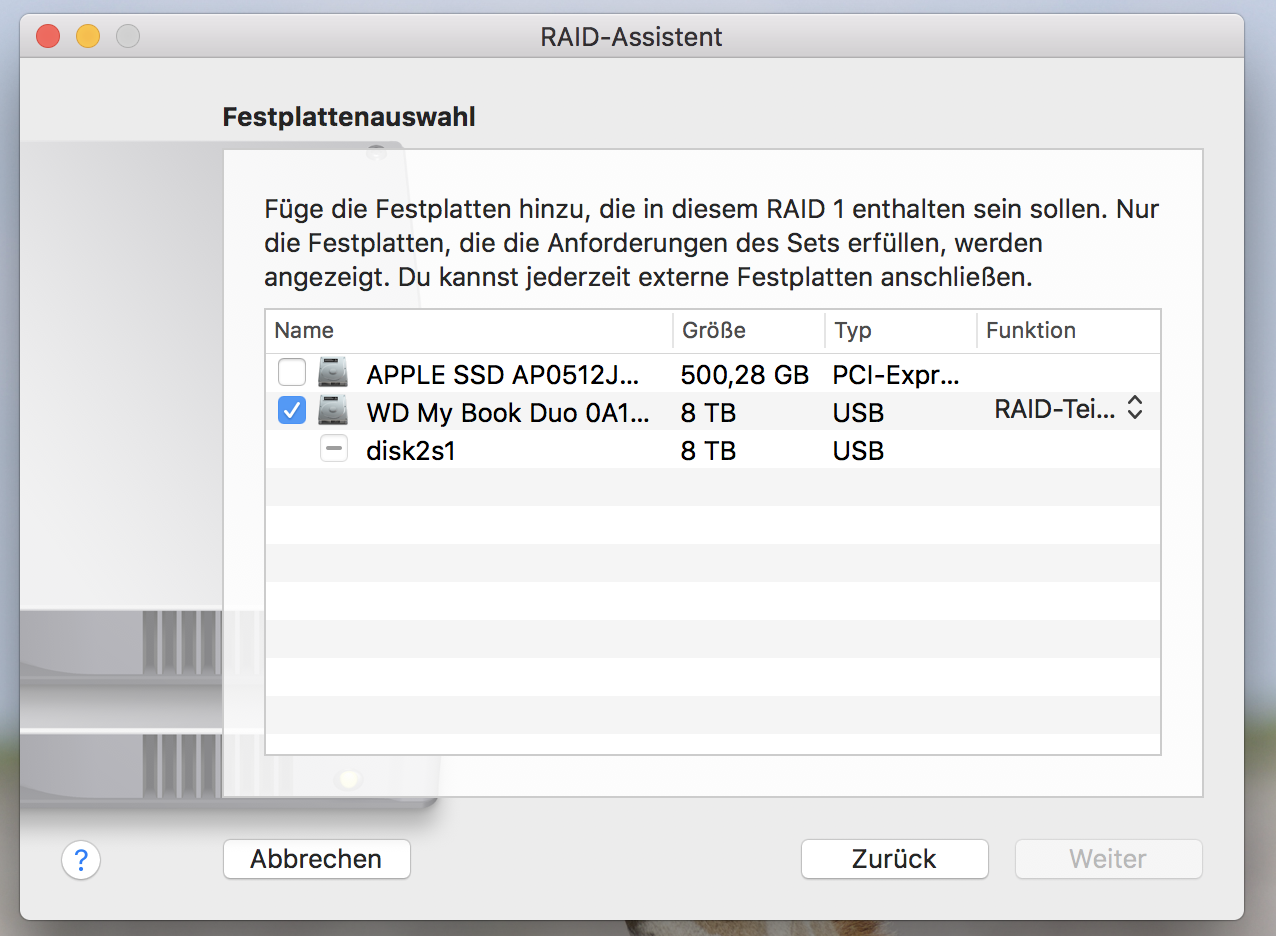Select the APPLE SSD AP0512J row name
Image resolution: width=1276 pixels, height=936 pixels.
coord(500,375)
